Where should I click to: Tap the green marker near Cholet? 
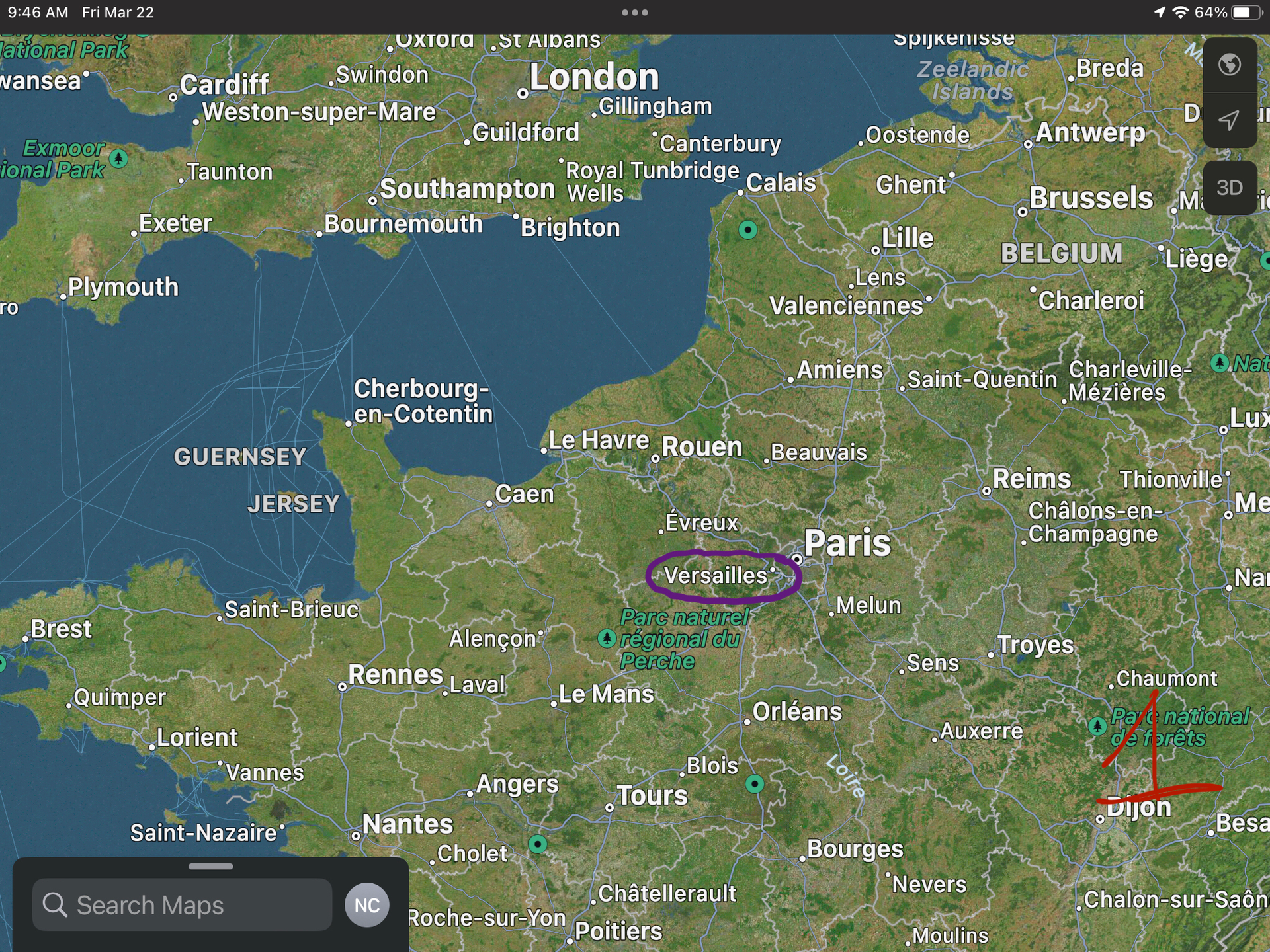[x=538, y=844]
